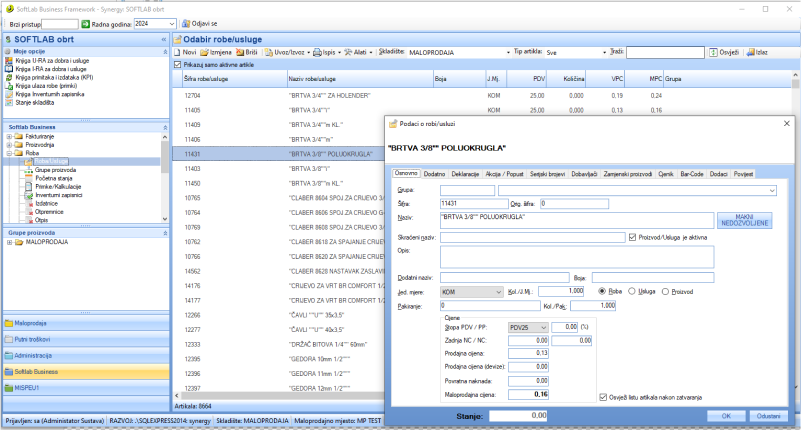Viewport: 801px width, 430px height.
Task: Click the Izlaz exit icon
Action: pyautogui.click(x=752, y=51)
